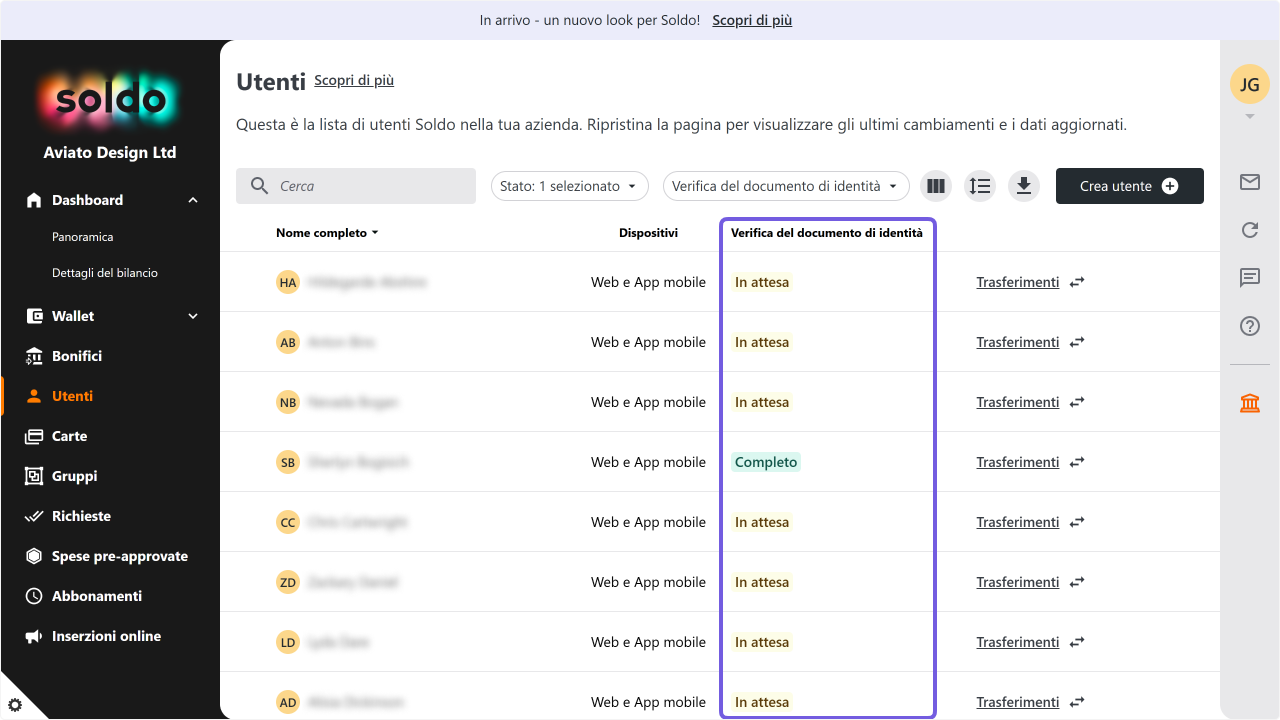Click the refresh icon in the right sidebar
Viewport: 1280px width, 720px height.
pyautogui.click(x=1250, y=230)
